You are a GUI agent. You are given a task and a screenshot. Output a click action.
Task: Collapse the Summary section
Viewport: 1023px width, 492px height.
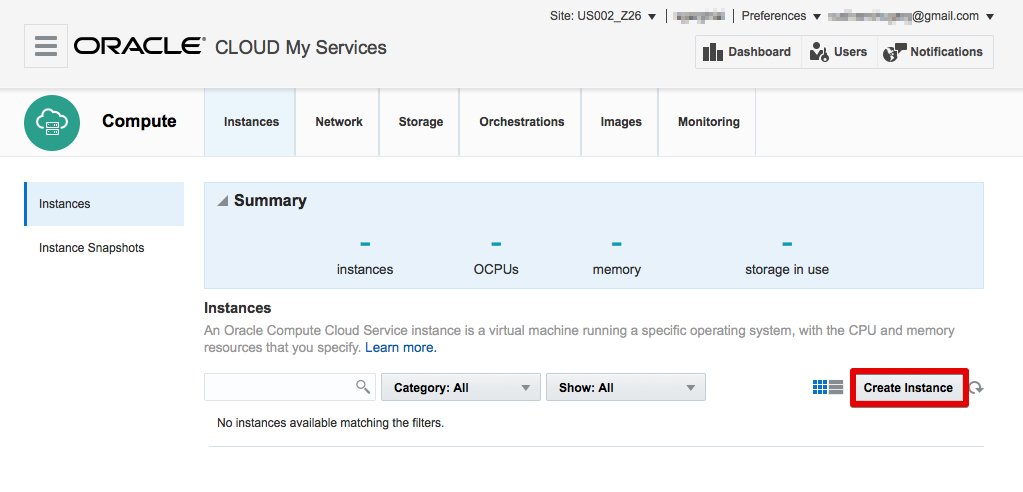click(x=223, y=202)
